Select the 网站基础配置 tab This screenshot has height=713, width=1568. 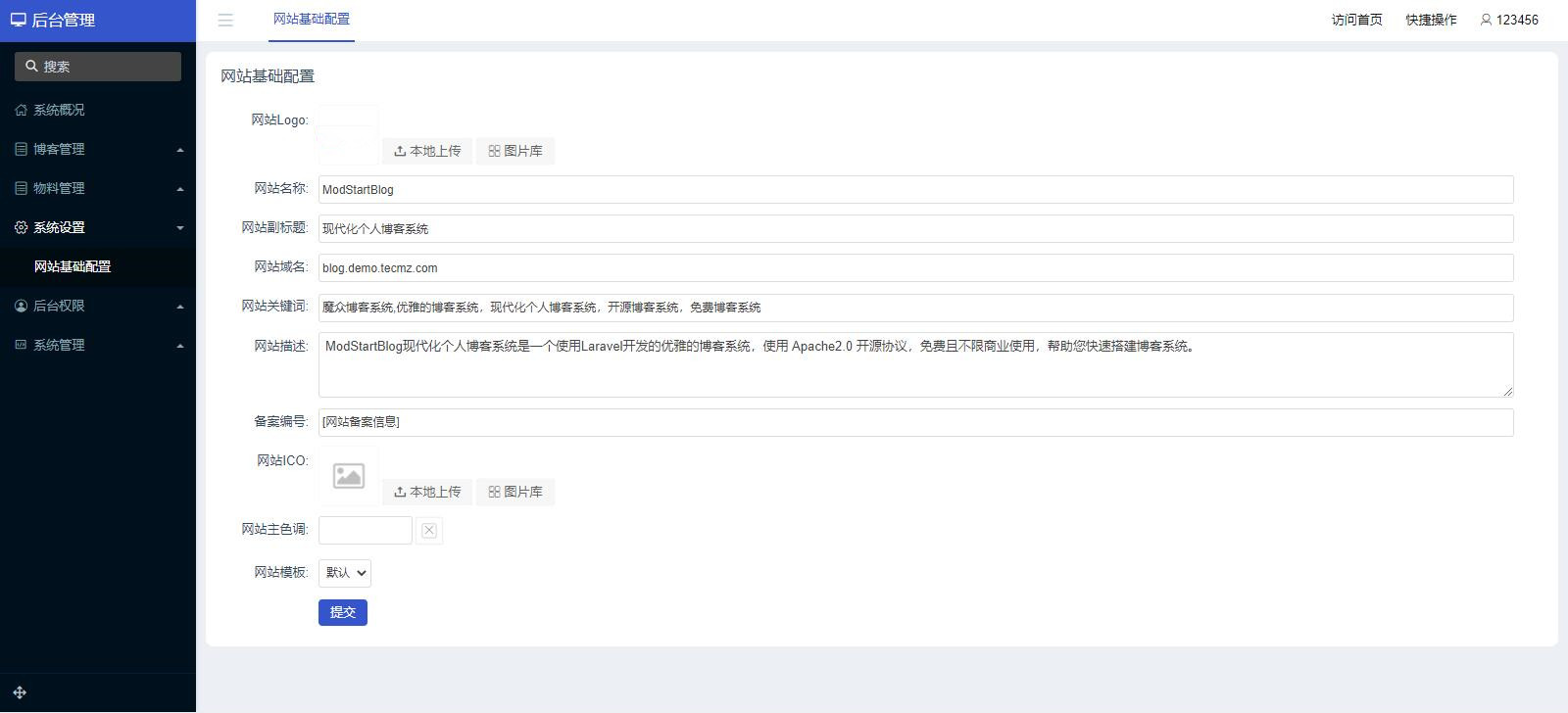[x=312, y=20]
